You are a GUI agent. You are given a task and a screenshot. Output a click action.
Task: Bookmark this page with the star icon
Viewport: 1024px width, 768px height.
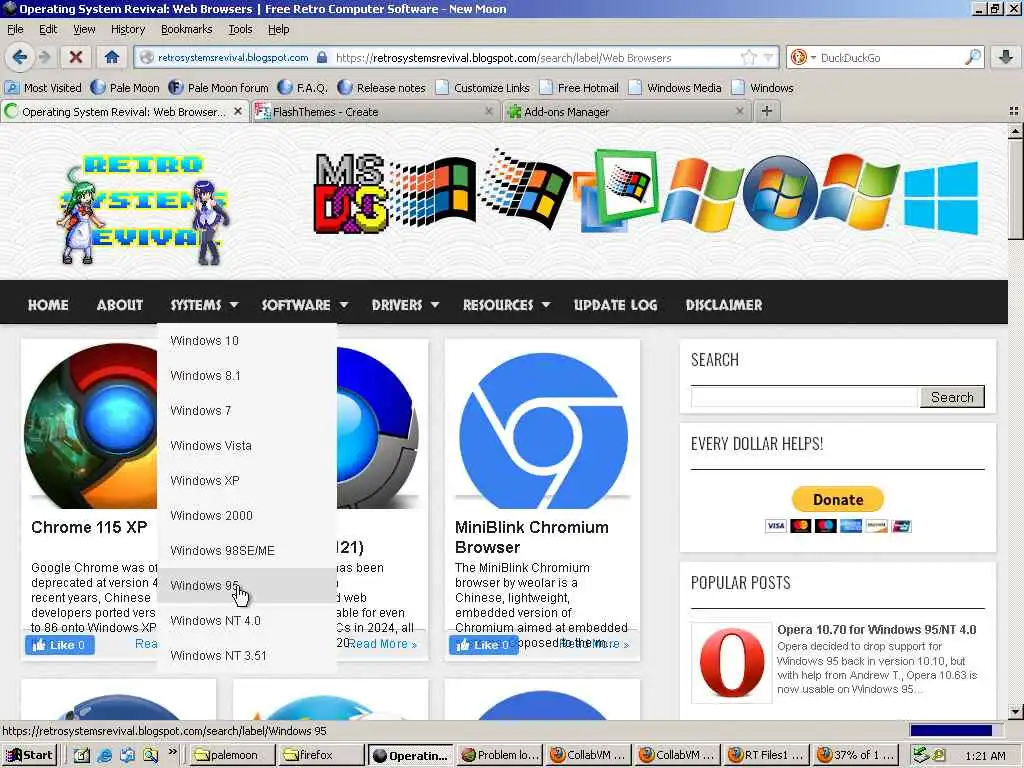coord(748,57)
